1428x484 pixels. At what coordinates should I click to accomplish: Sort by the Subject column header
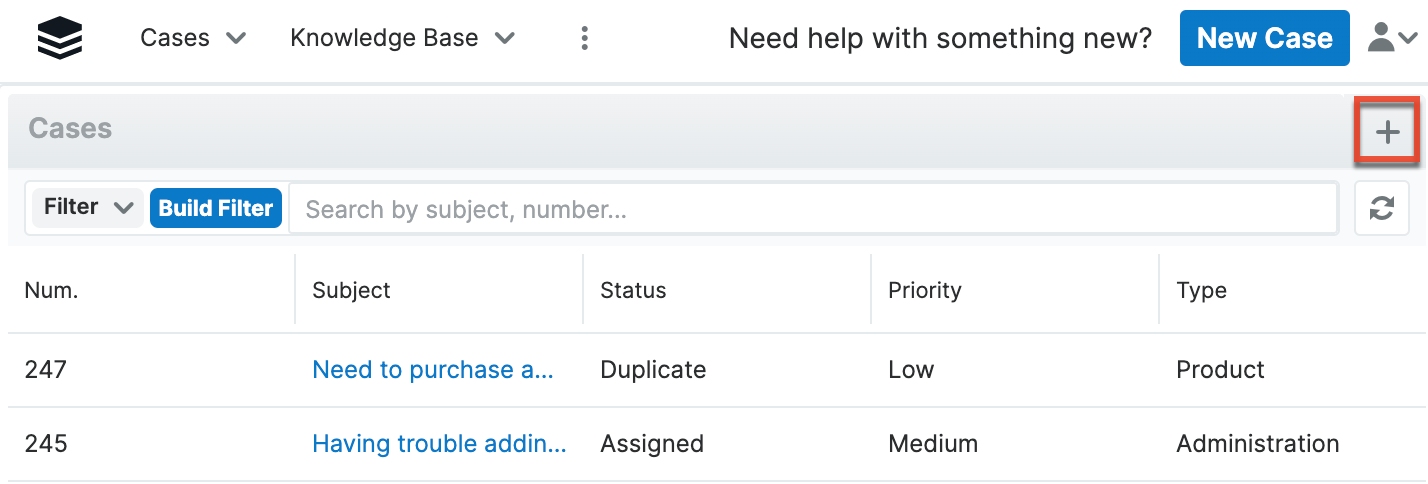point(351,291)
